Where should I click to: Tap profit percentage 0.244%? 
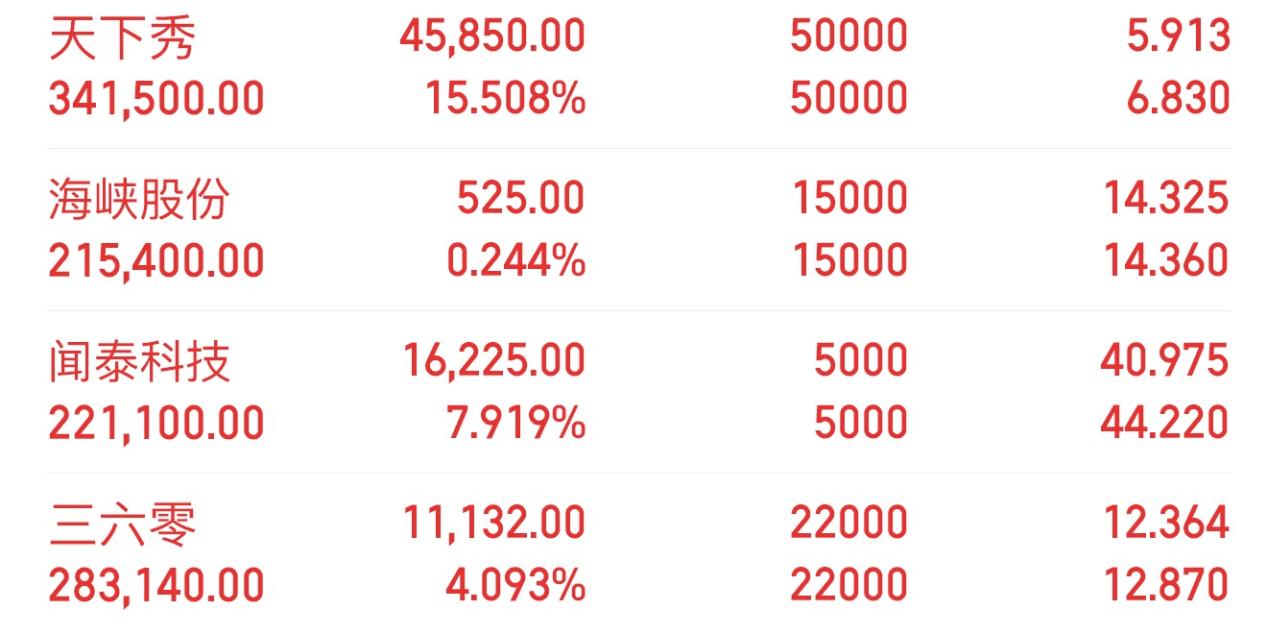click(516, 261)
